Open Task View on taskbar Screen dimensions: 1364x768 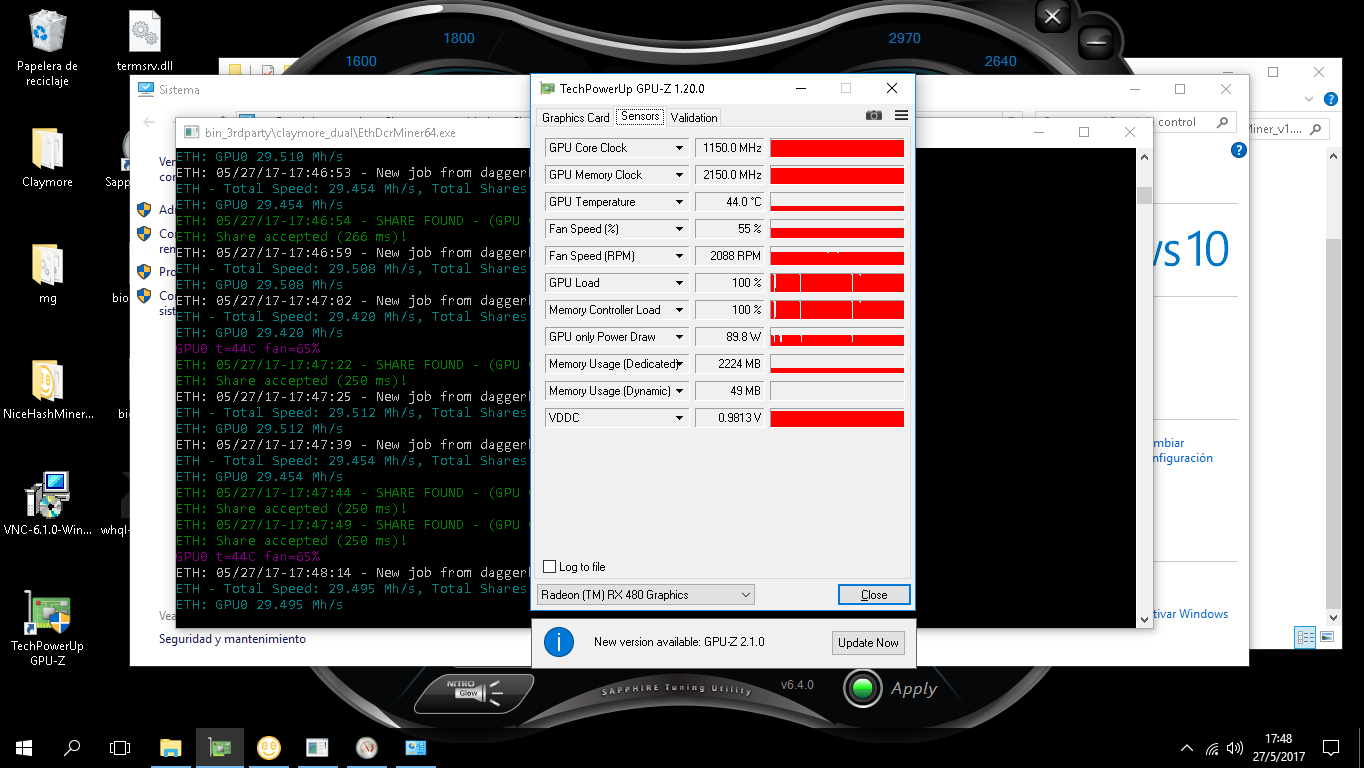click(120, 747)
